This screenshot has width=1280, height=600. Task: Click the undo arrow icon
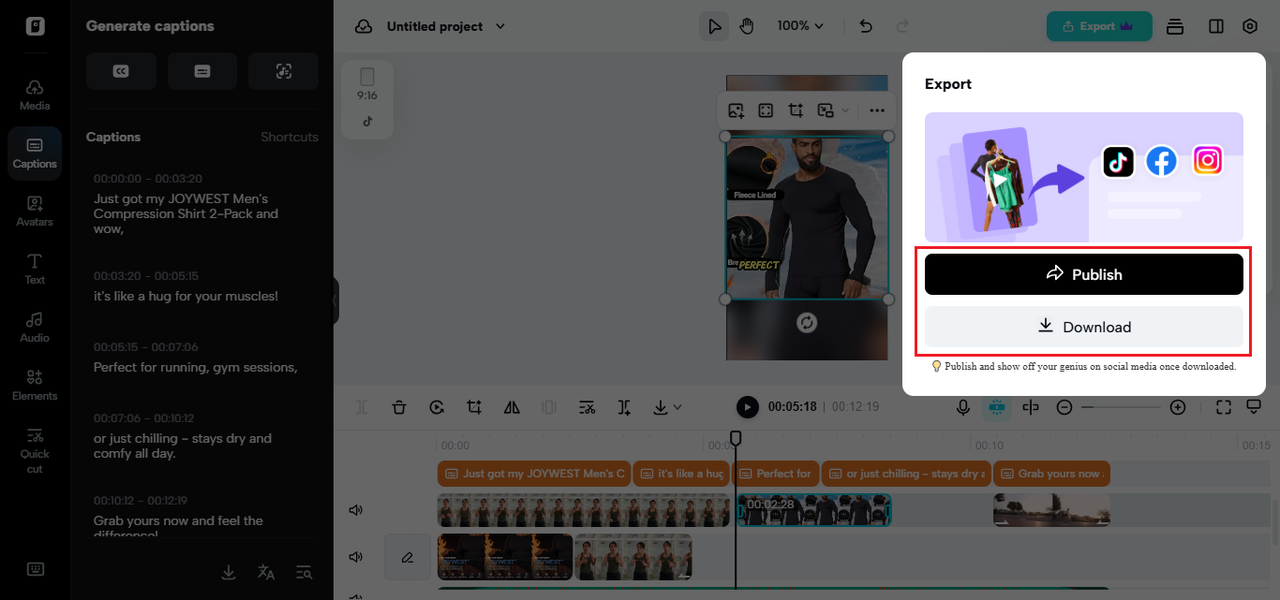coord(866,26)
